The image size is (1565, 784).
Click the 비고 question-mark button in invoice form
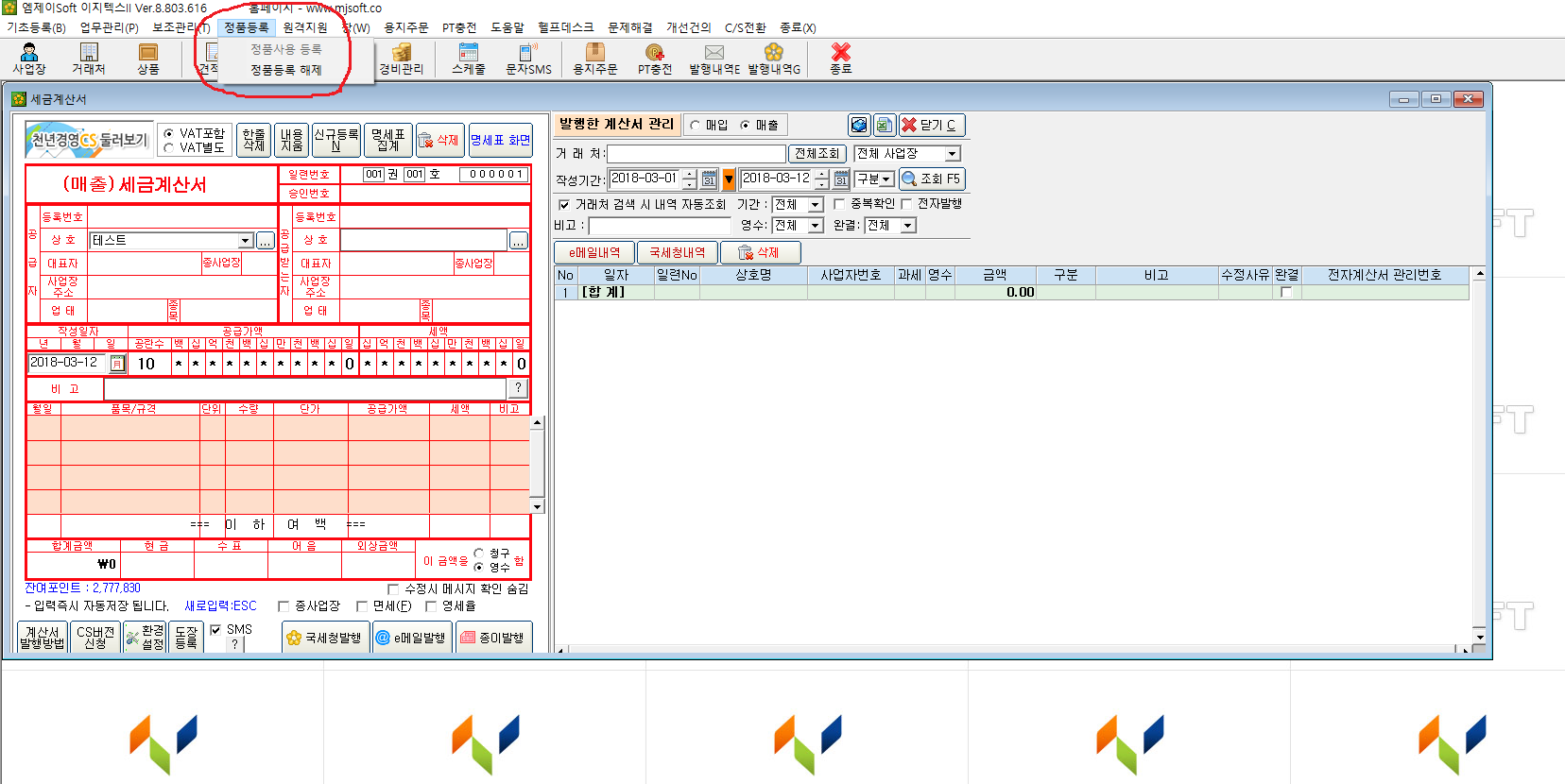pyautogui.click(x=517, y=387)
